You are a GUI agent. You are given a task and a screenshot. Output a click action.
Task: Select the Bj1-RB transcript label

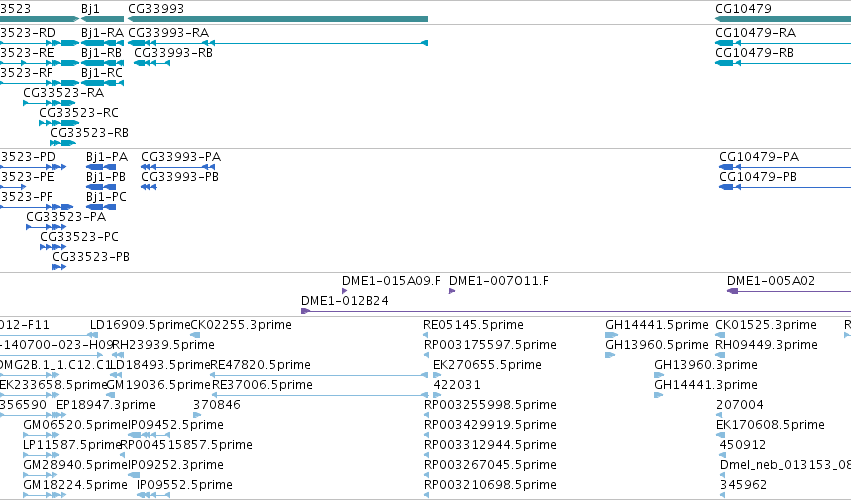pos(101,53)
